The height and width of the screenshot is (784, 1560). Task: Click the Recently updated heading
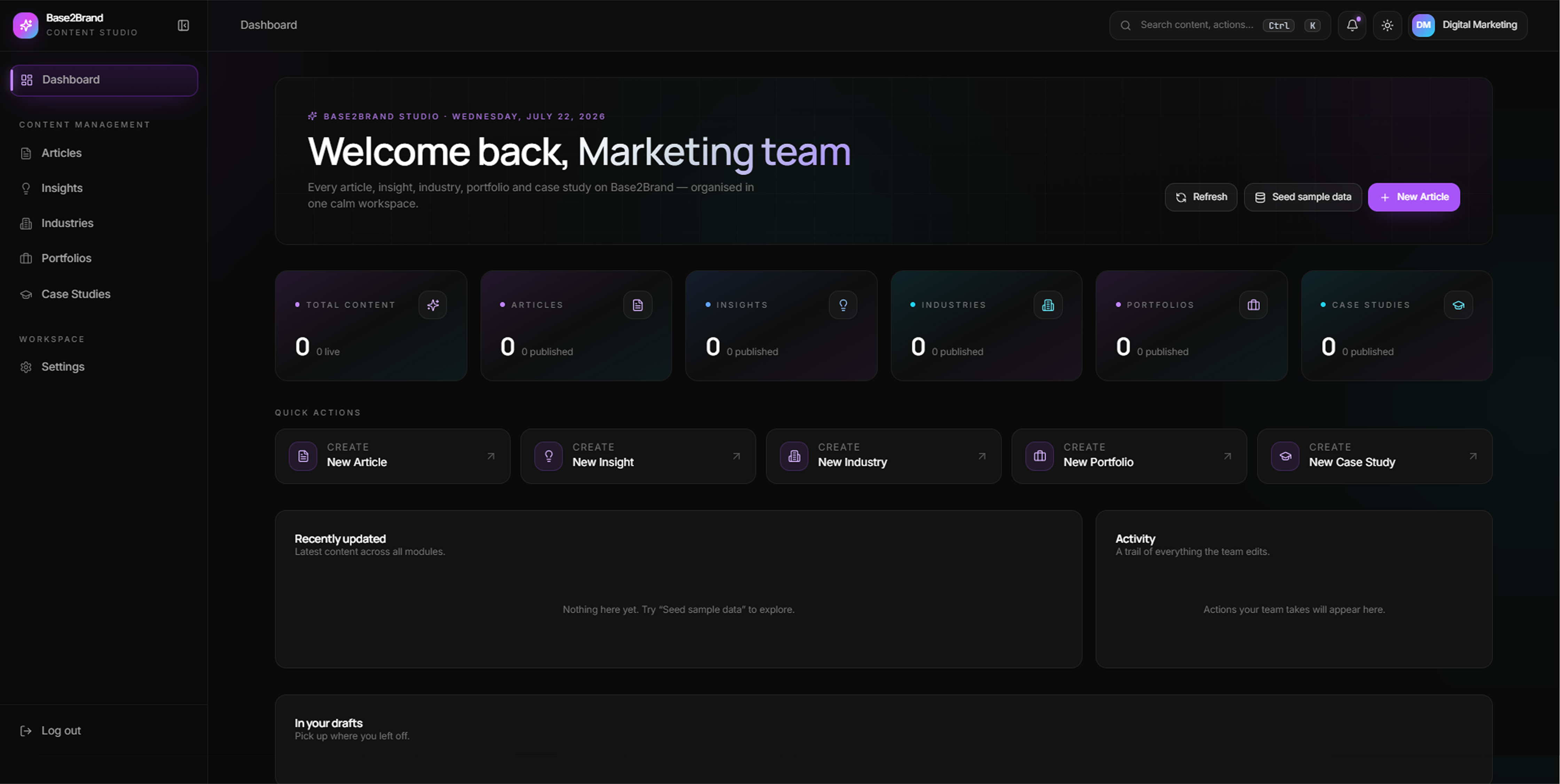[340, 539]
